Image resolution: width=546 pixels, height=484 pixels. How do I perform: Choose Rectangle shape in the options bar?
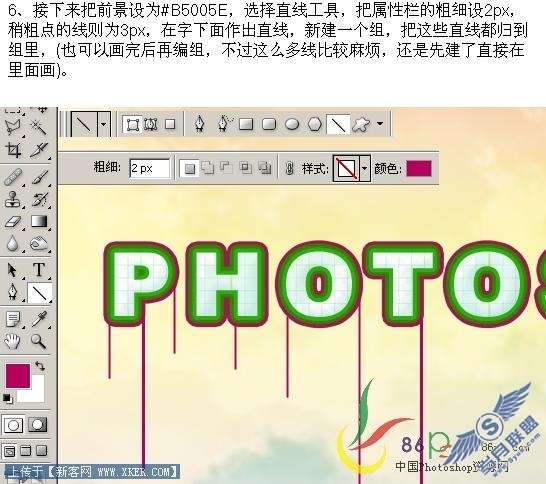pos(246,124)
